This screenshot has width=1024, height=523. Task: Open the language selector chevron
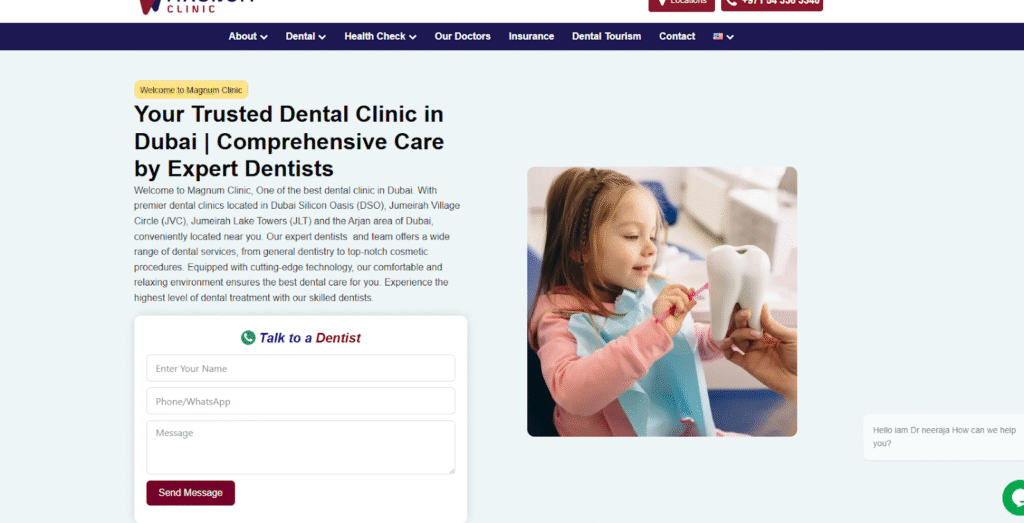730,37
